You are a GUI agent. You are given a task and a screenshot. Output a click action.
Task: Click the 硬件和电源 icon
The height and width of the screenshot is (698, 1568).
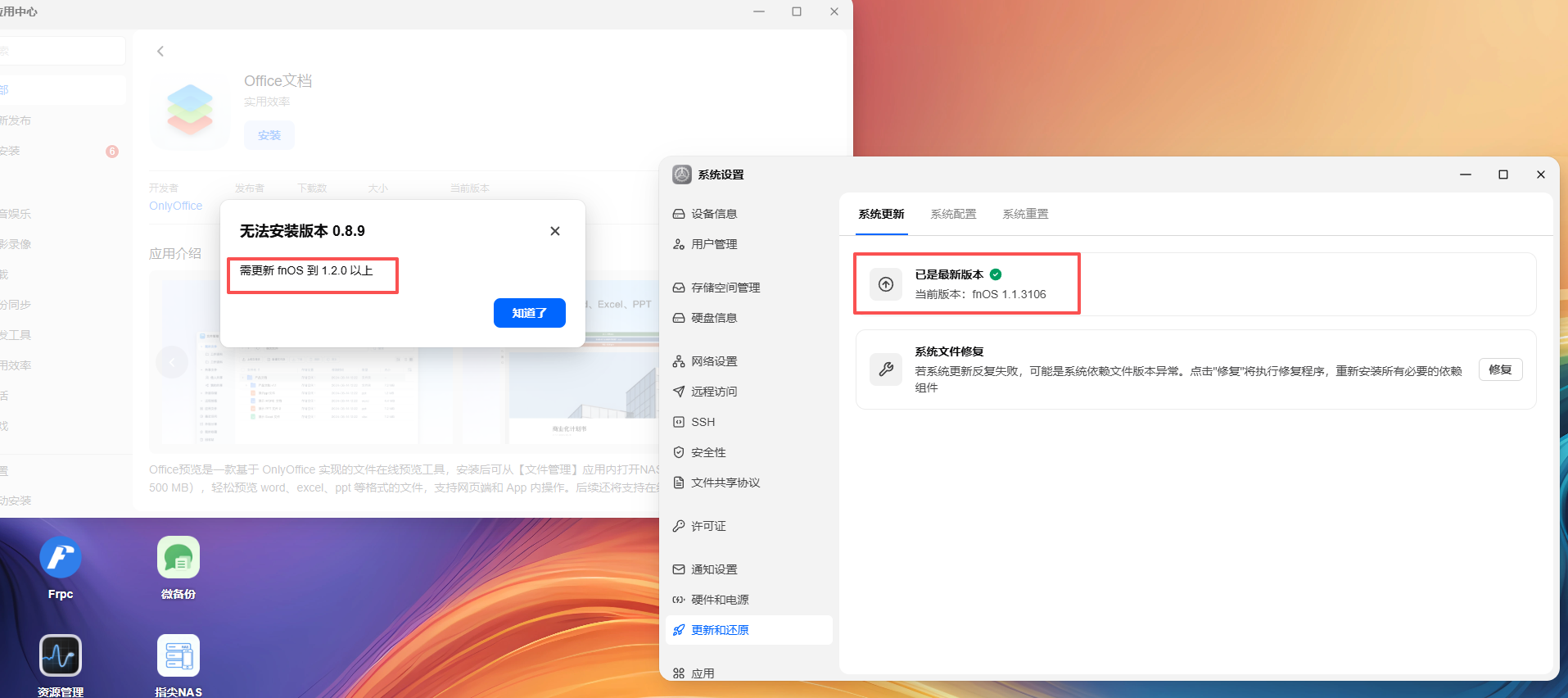coord(679,600)
